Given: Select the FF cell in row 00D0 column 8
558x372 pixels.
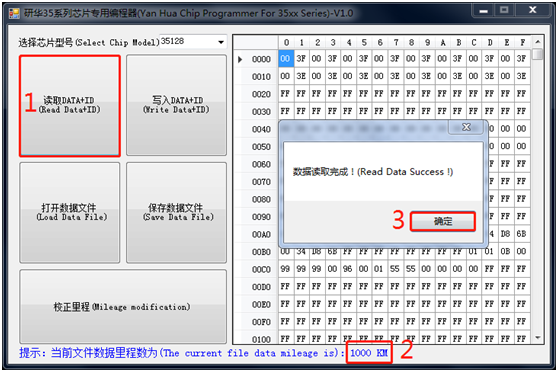Looking at the screenshot, I should tap(411, 286).
